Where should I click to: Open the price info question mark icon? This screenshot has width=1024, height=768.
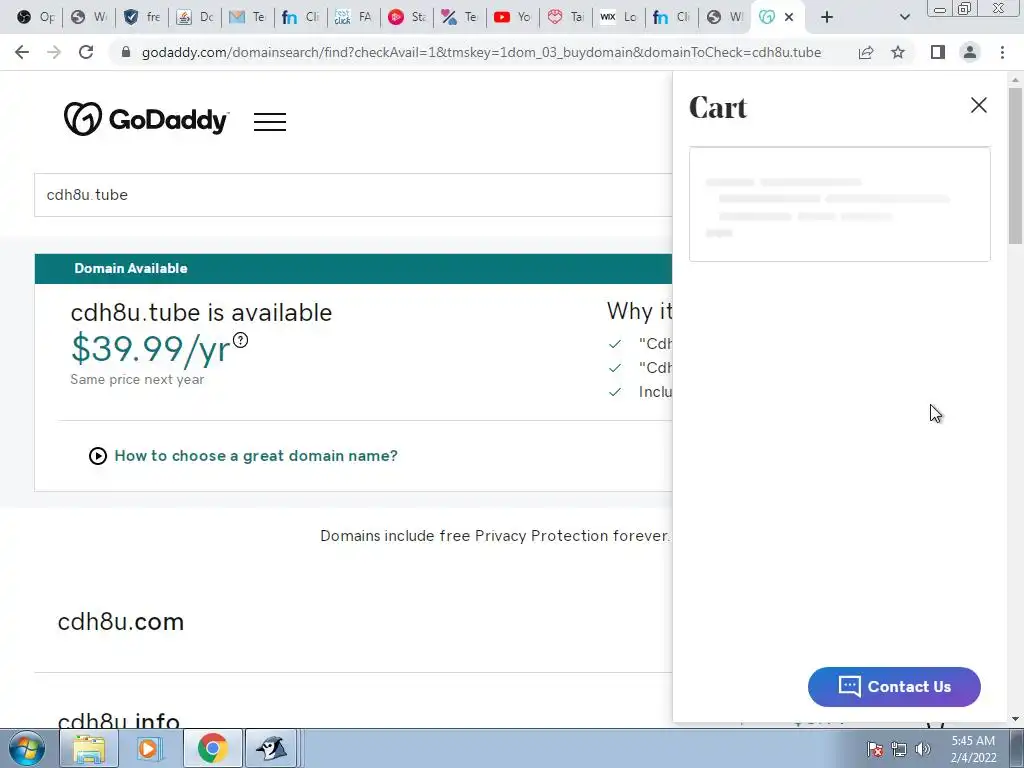pos(240,340)
